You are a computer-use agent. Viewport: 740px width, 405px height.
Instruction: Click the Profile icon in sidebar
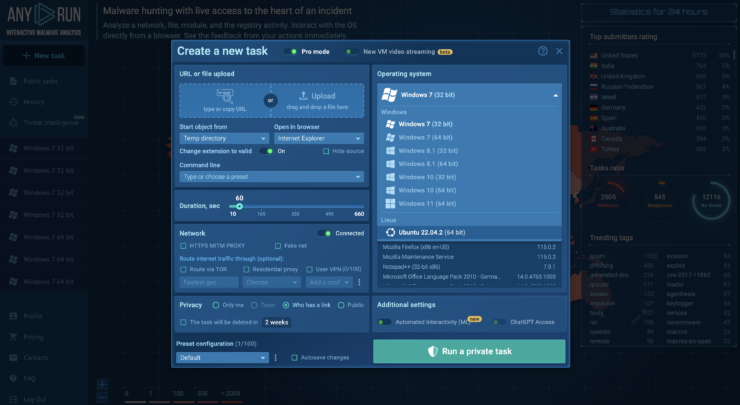13,316
